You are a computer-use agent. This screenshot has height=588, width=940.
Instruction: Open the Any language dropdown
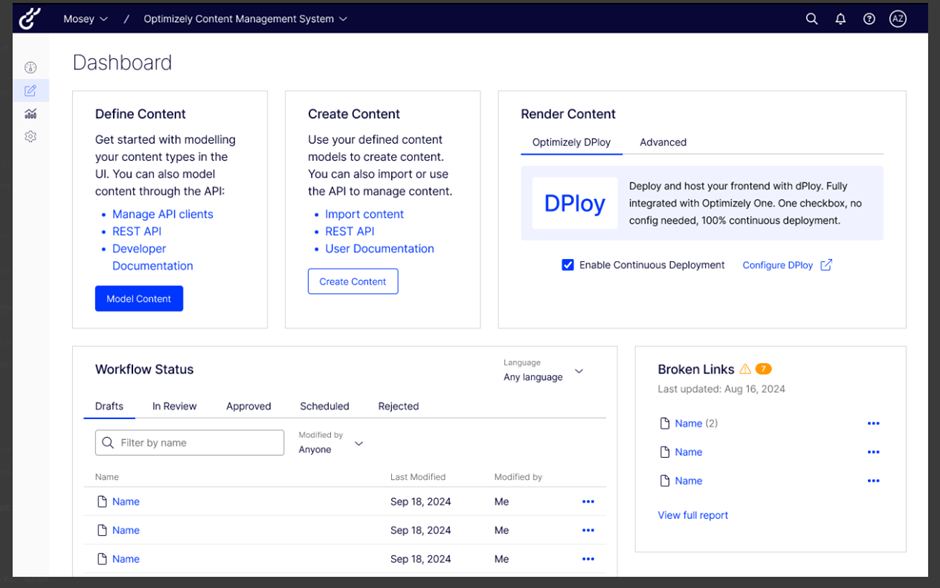(x=543, y=371)
